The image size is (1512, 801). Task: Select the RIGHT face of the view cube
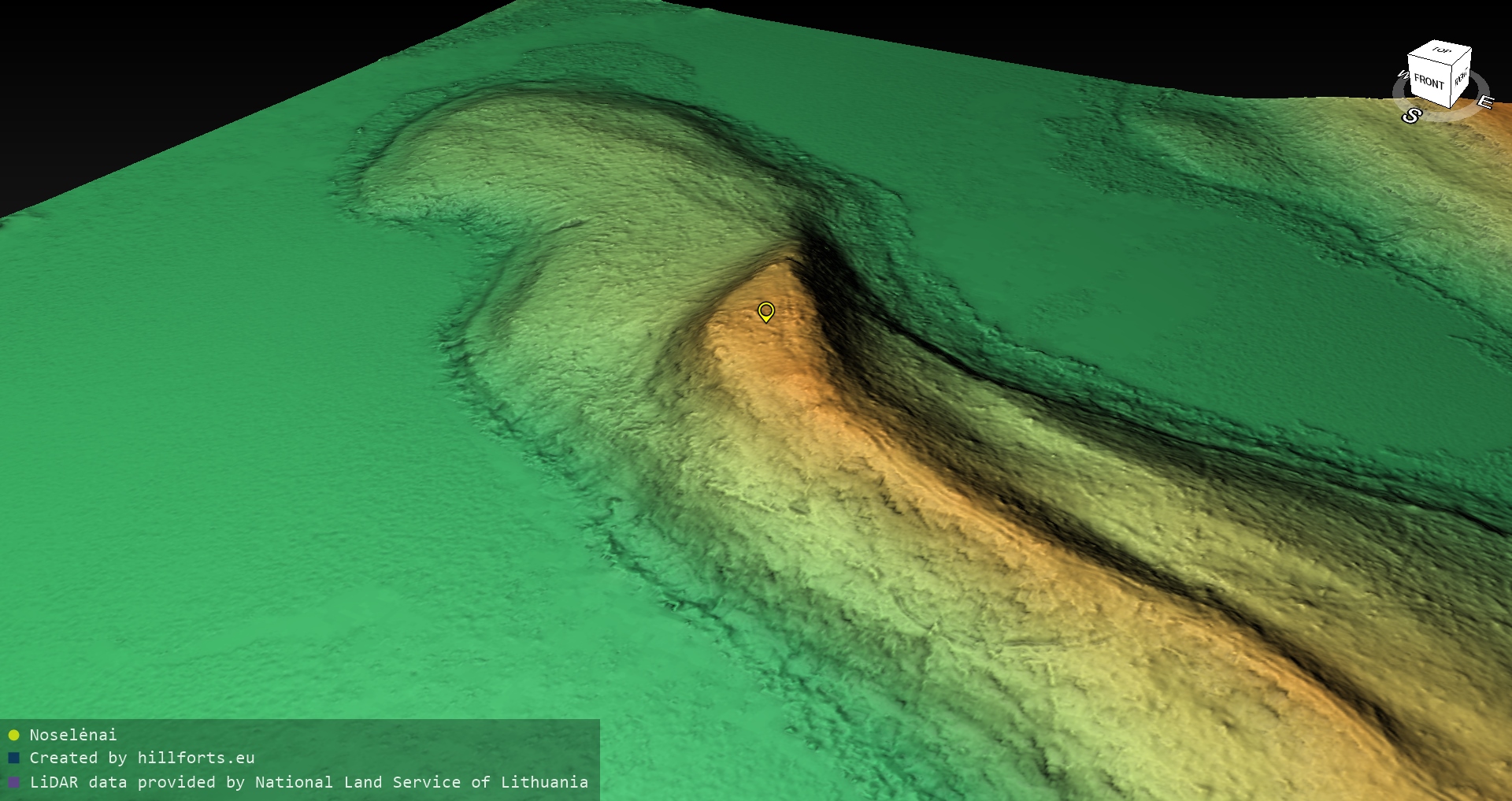pos(1461,77)
